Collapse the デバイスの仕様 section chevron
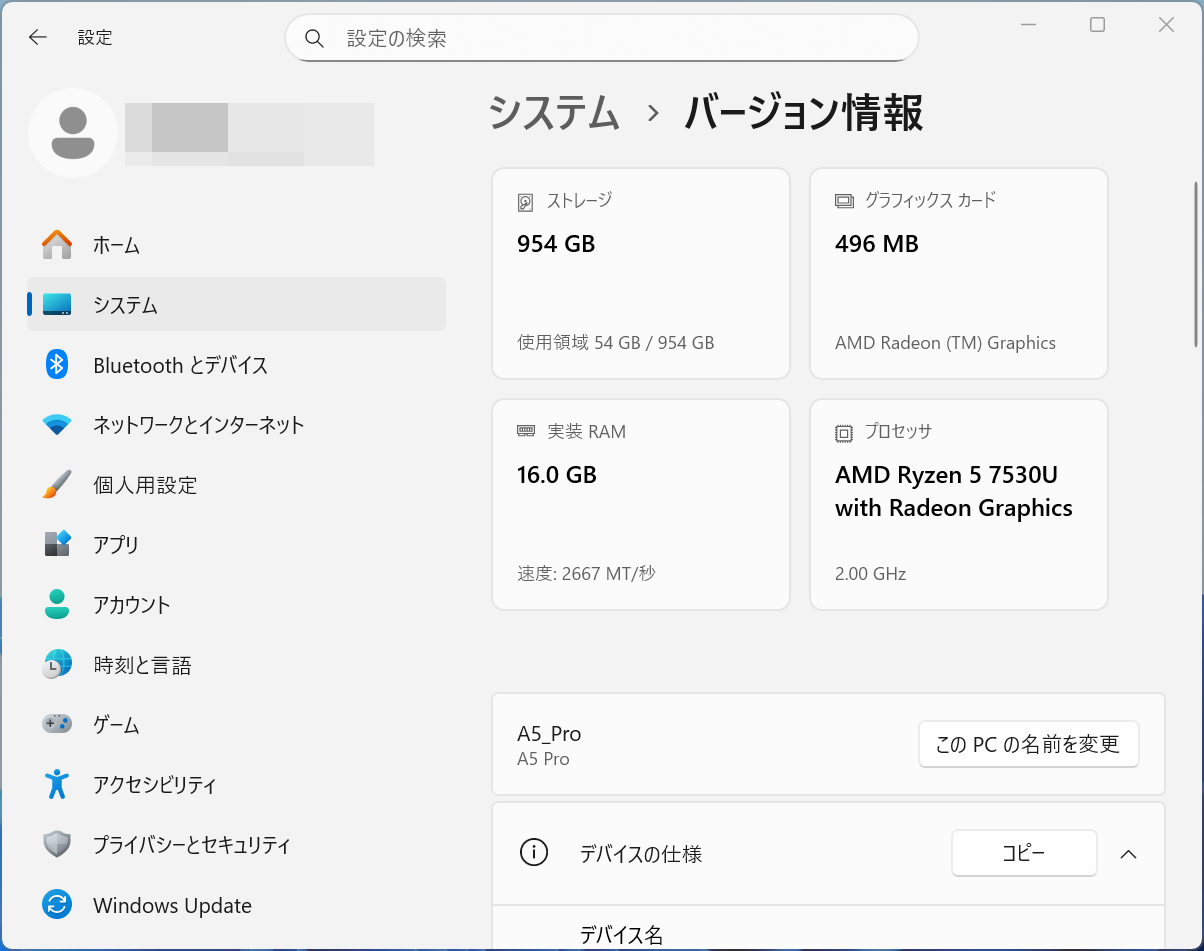Image resolution: width=1204 pixels, height=951 pixels. (1128, 854)
